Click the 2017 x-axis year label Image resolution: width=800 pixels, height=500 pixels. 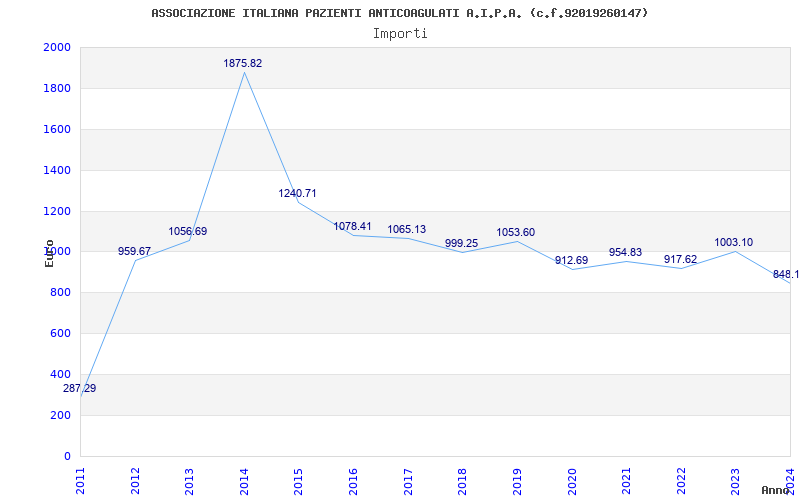point(408,481)
